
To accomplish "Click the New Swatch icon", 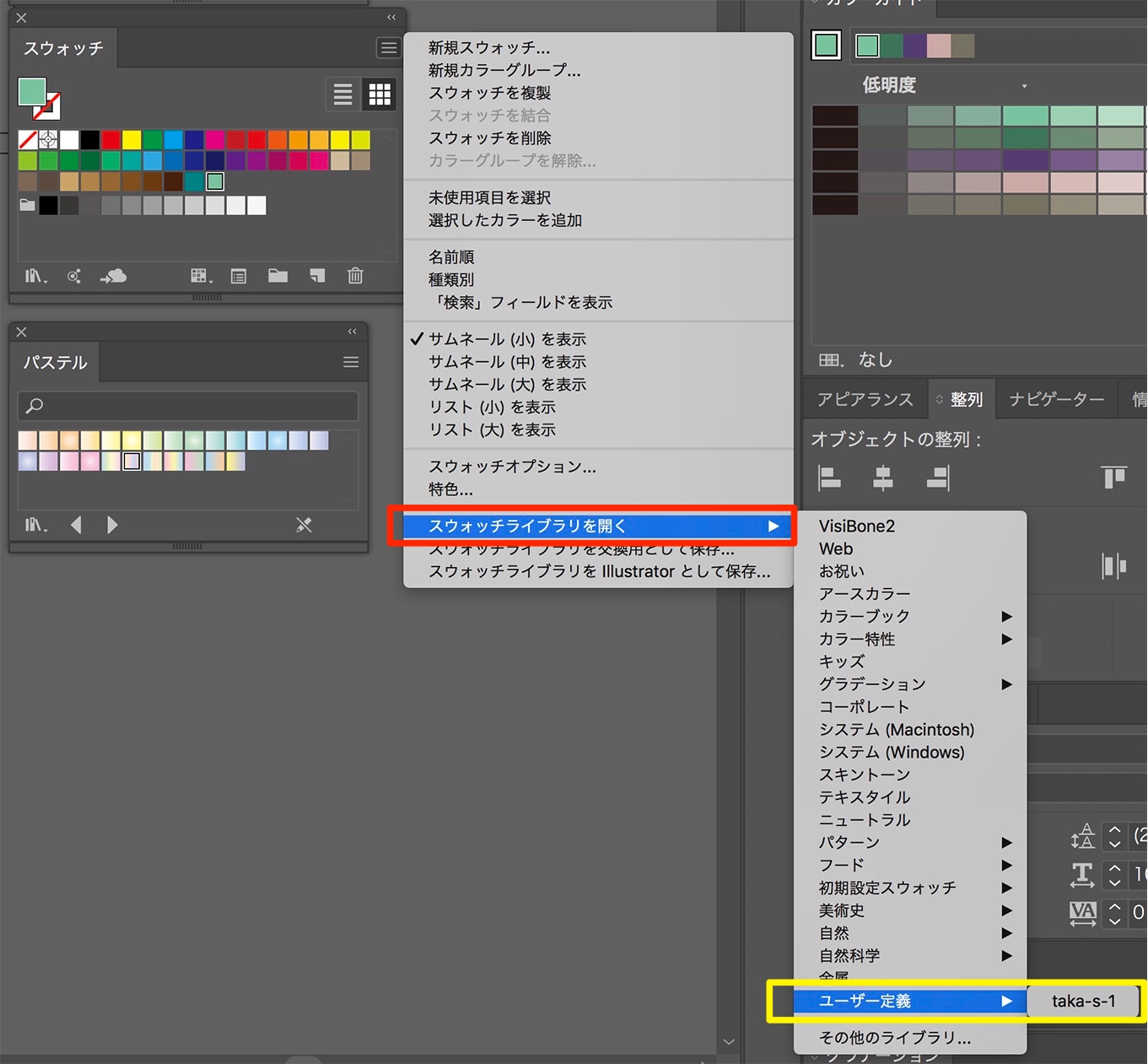I will (x=317, y=276).
